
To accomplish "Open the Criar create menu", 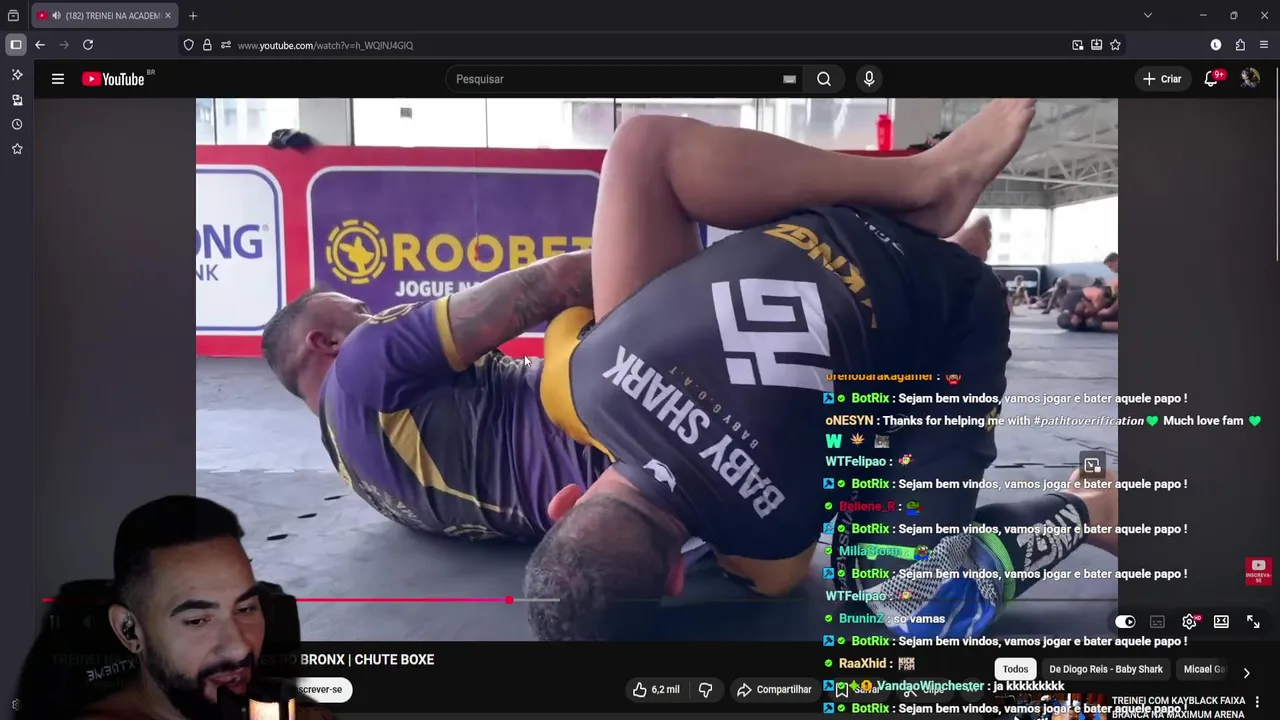I will point(1162,79).
